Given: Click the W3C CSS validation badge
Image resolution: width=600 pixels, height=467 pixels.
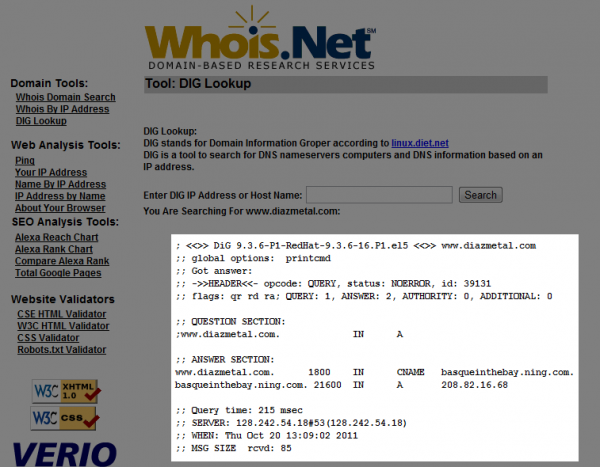Looking at the screenshot, I should click(65, 418).
